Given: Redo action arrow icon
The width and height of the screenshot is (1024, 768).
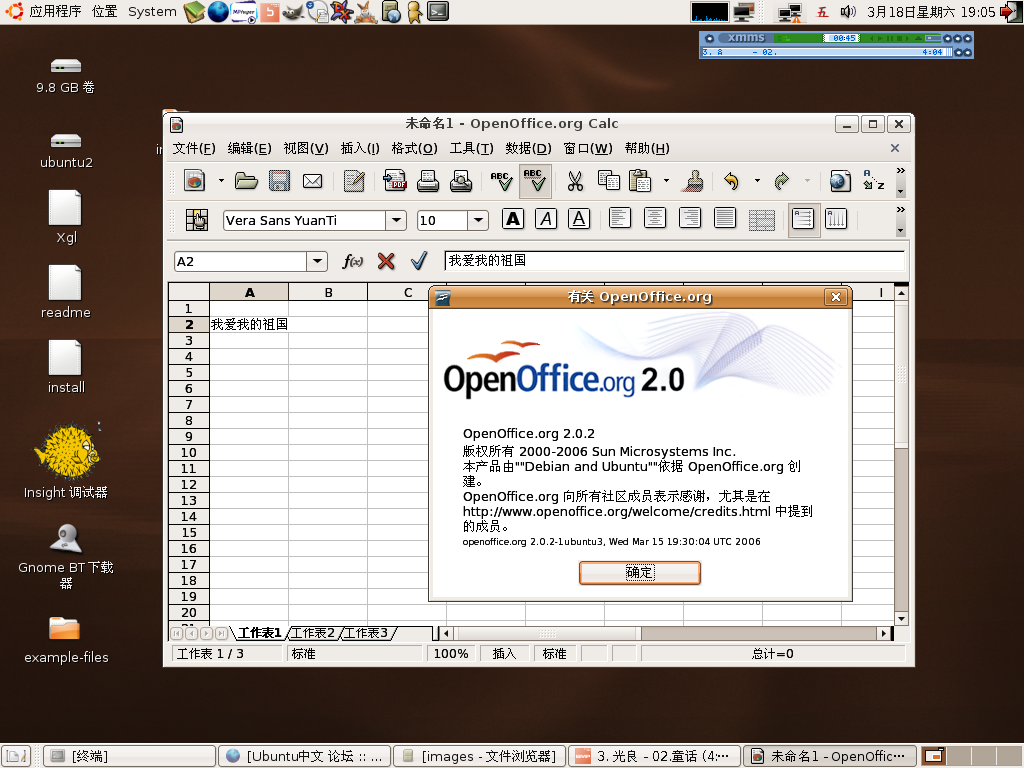Looking at the screenshot, I should (x=781, y=181).
